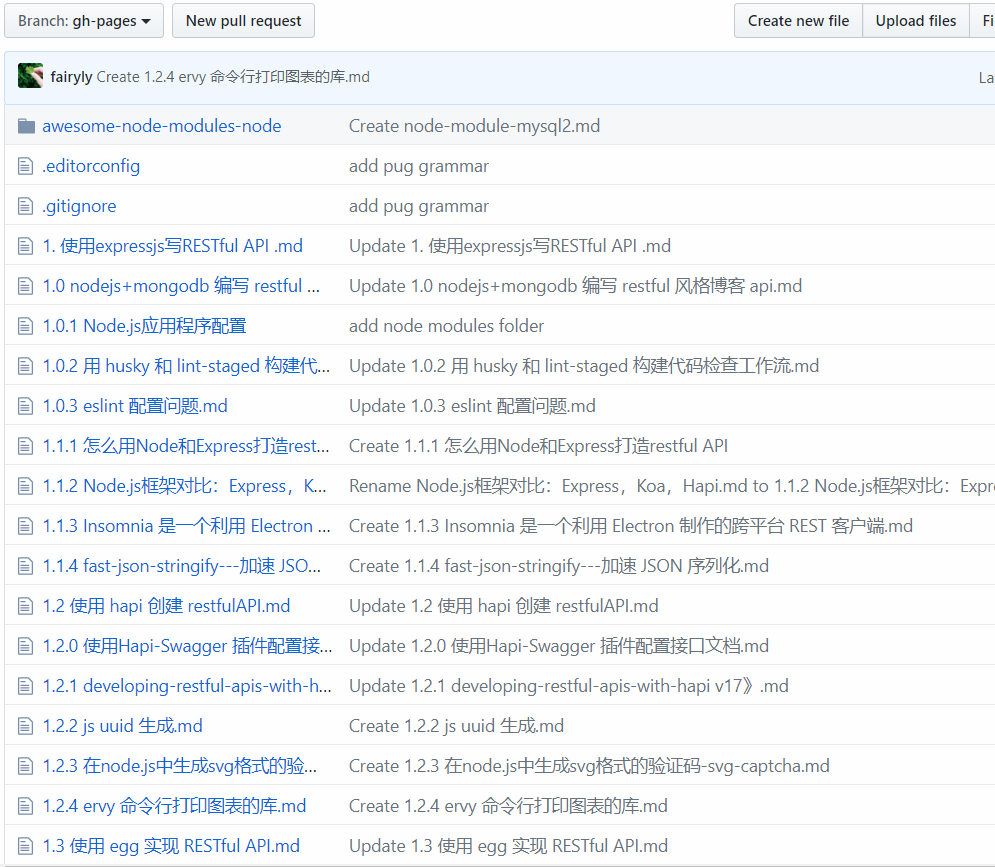
Task: Open '1.2.0 使用Hapi-Swagger 插件配置接...' file
Action: 187,646
